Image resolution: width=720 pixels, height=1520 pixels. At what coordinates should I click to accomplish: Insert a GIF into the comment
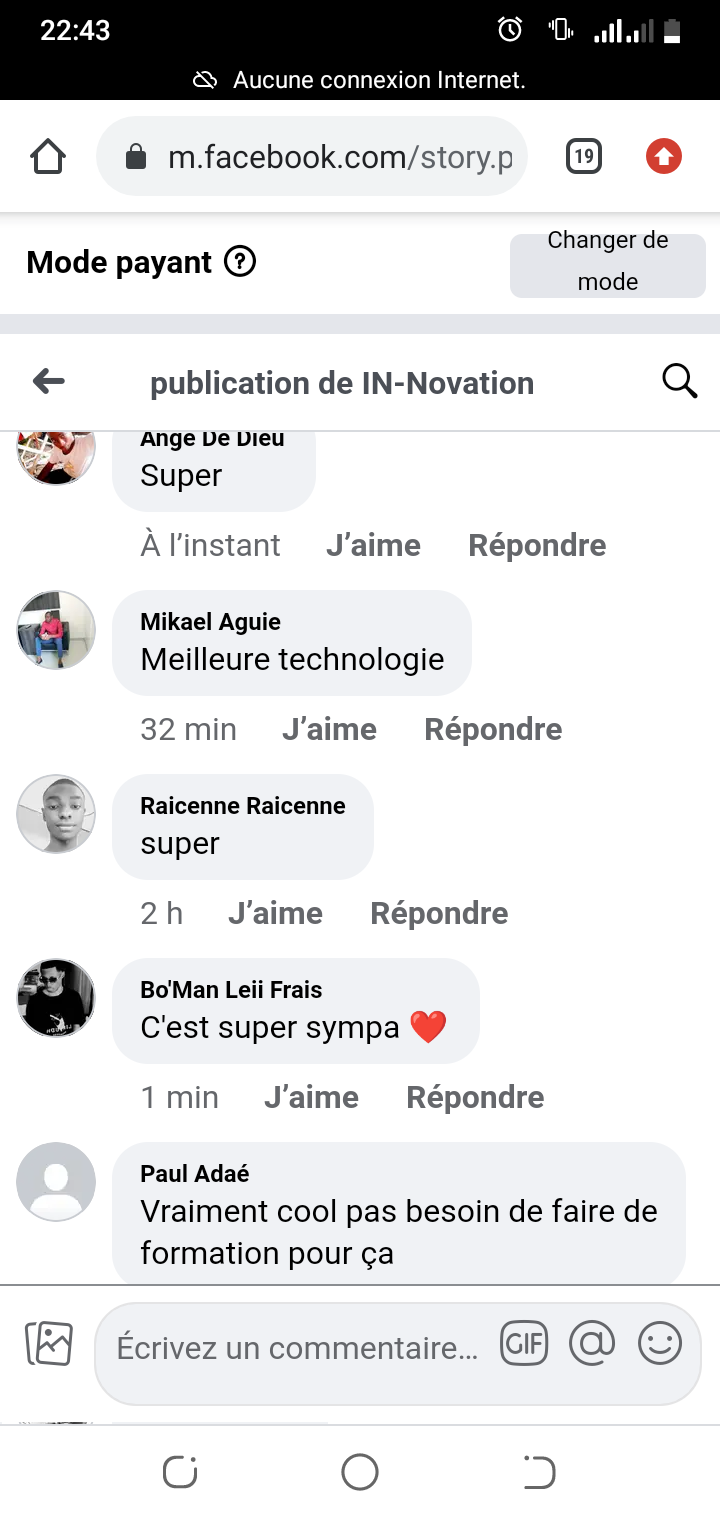point(524,1344)
